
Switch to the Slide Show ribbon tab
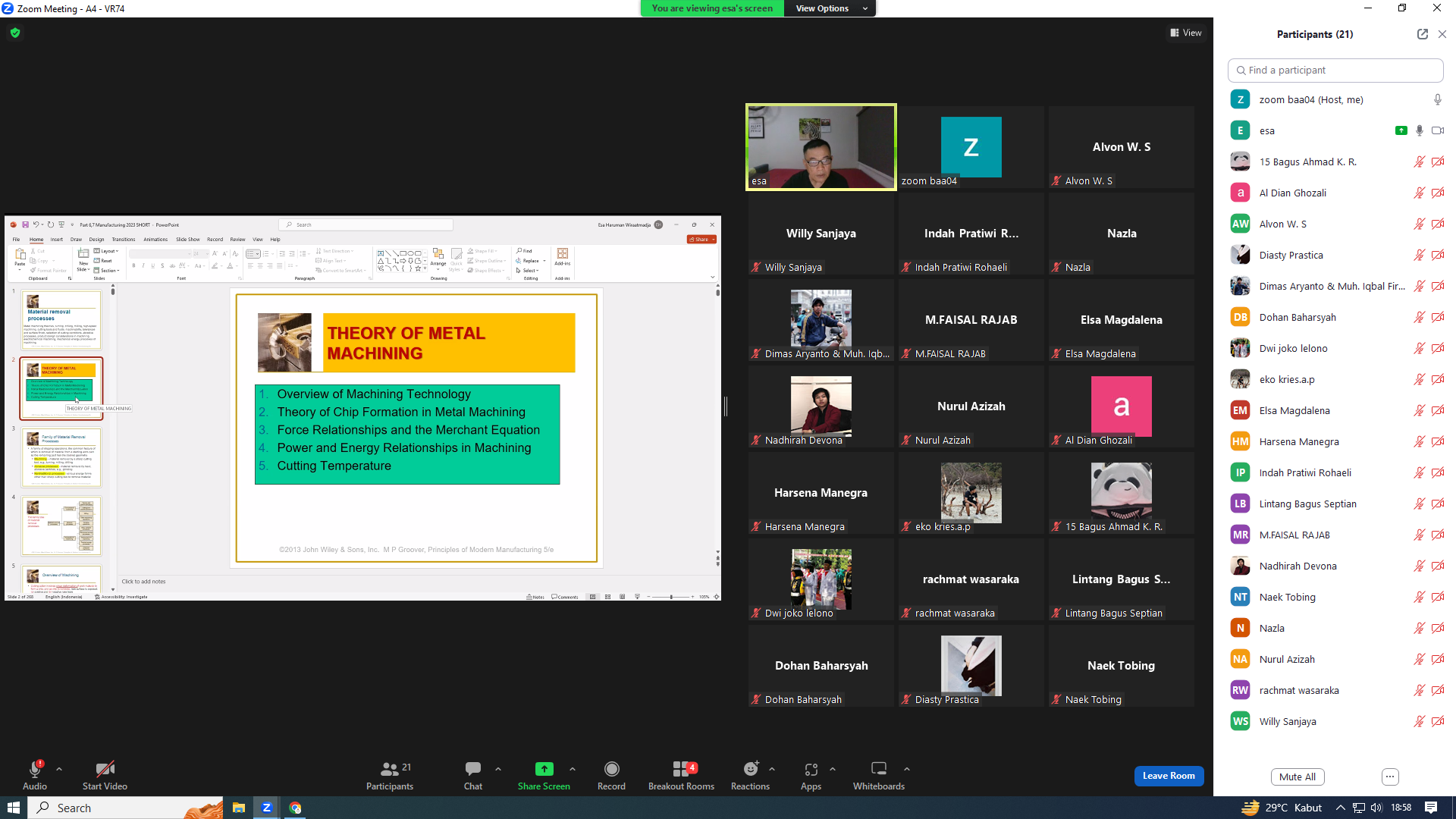tap(188, 240)
